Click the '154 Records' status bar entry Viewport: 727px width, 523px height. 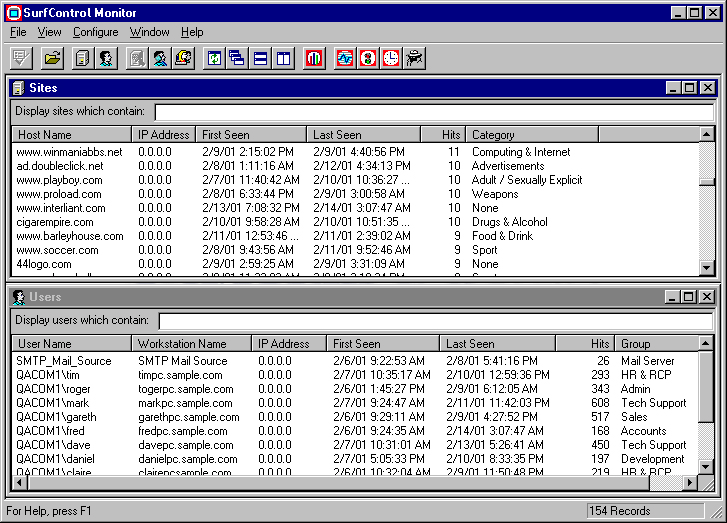645,511
